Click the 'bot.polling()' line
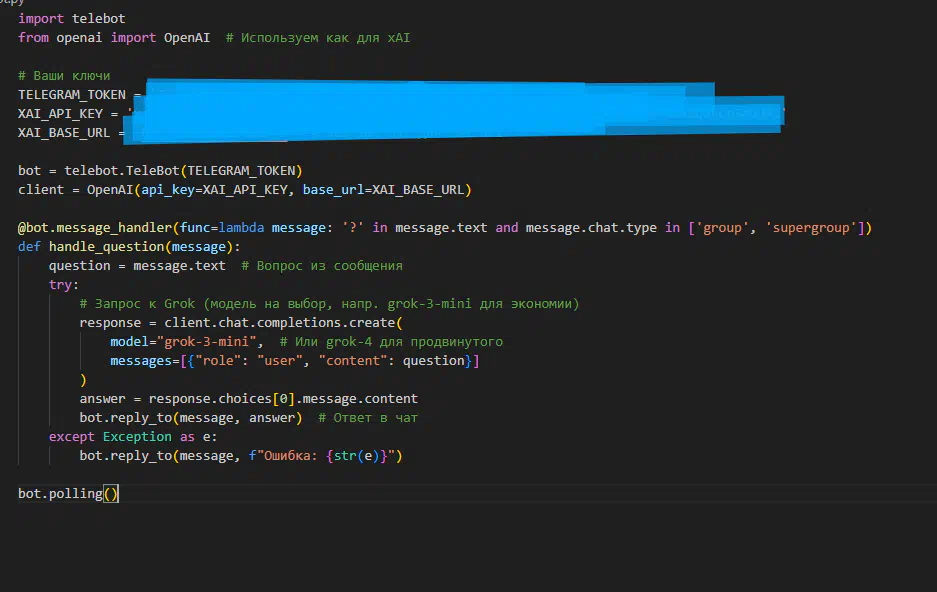This screenshot has width=937, height=592. (68, 493)
